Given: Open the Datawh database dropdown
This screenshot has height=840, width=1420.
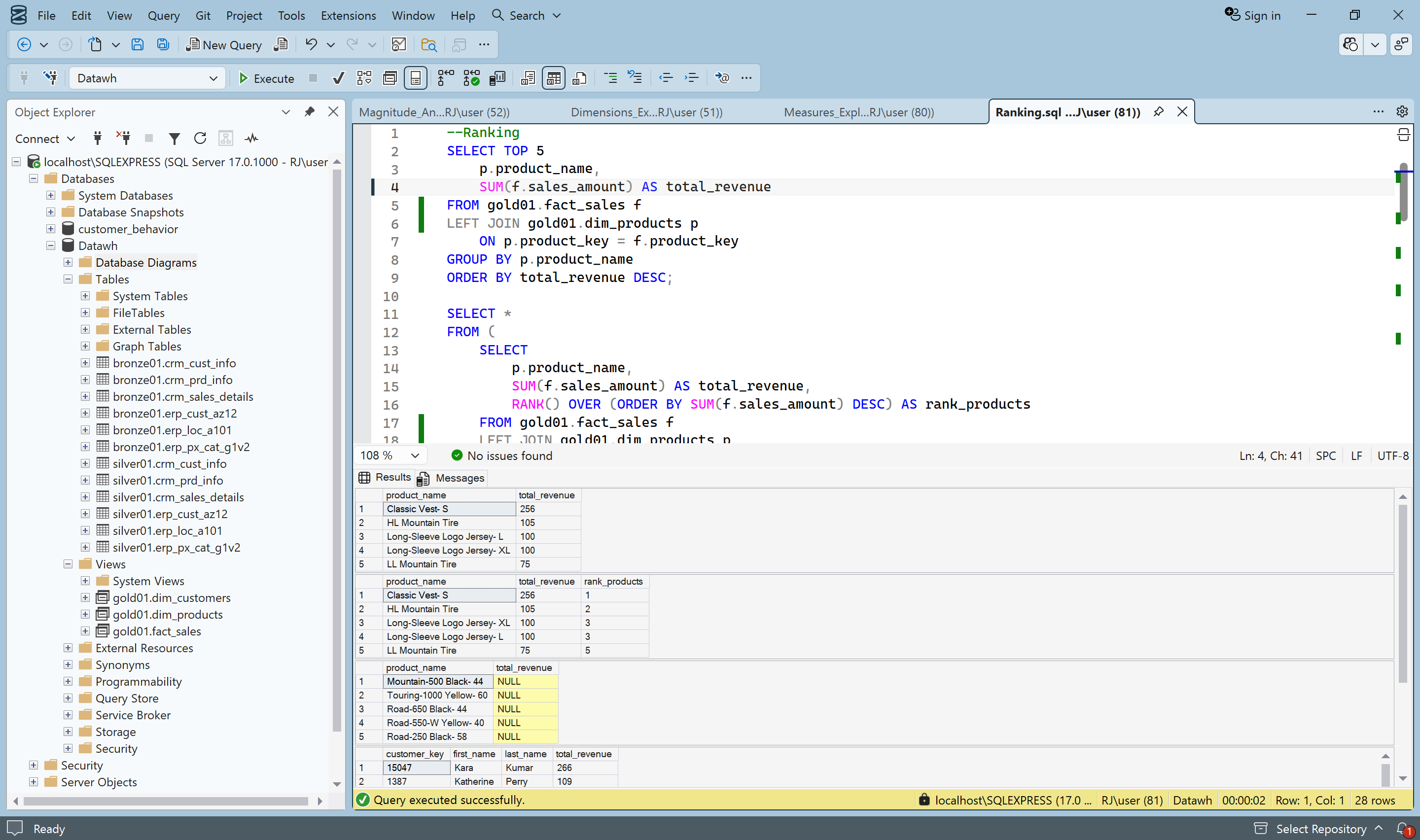Looking at the screenshot, I should point(213,78).
